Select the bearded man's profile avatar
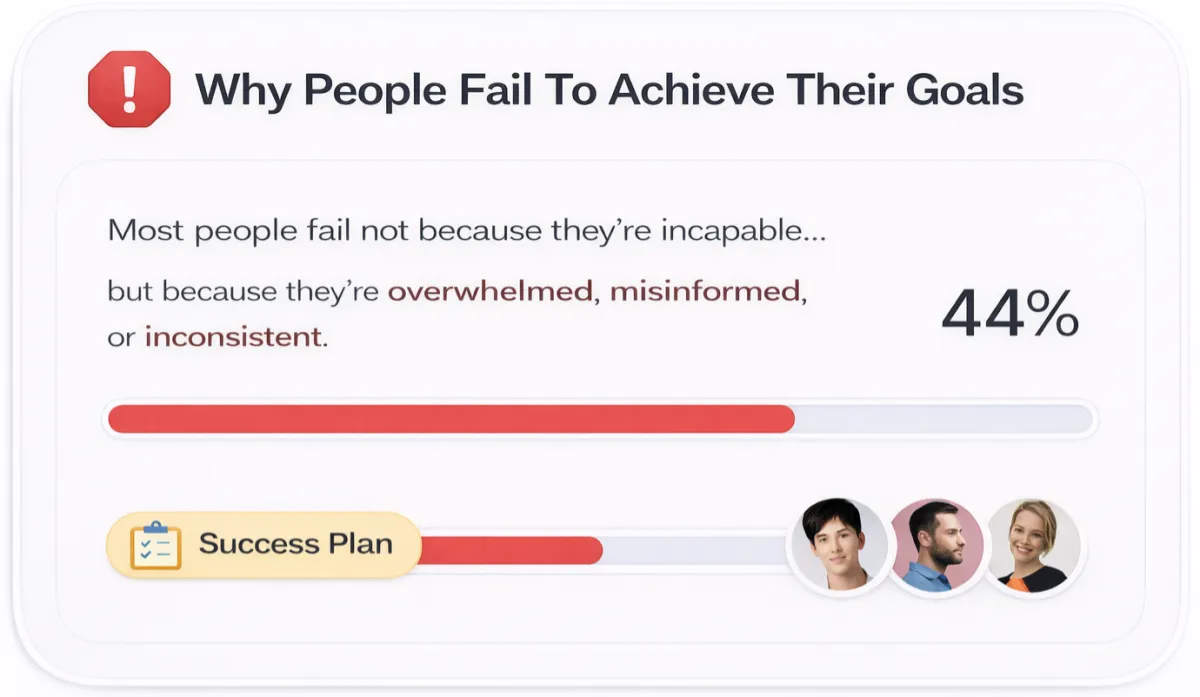This screenshot has height=697, width=1200. point(936,547)
